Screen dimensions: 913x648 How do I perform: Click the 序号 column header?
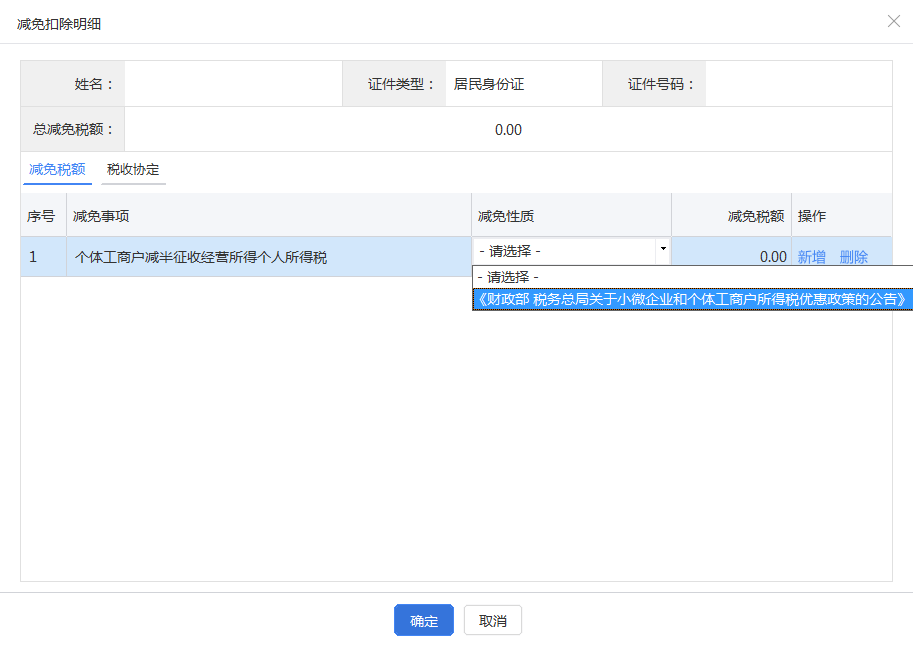[42, 216]
